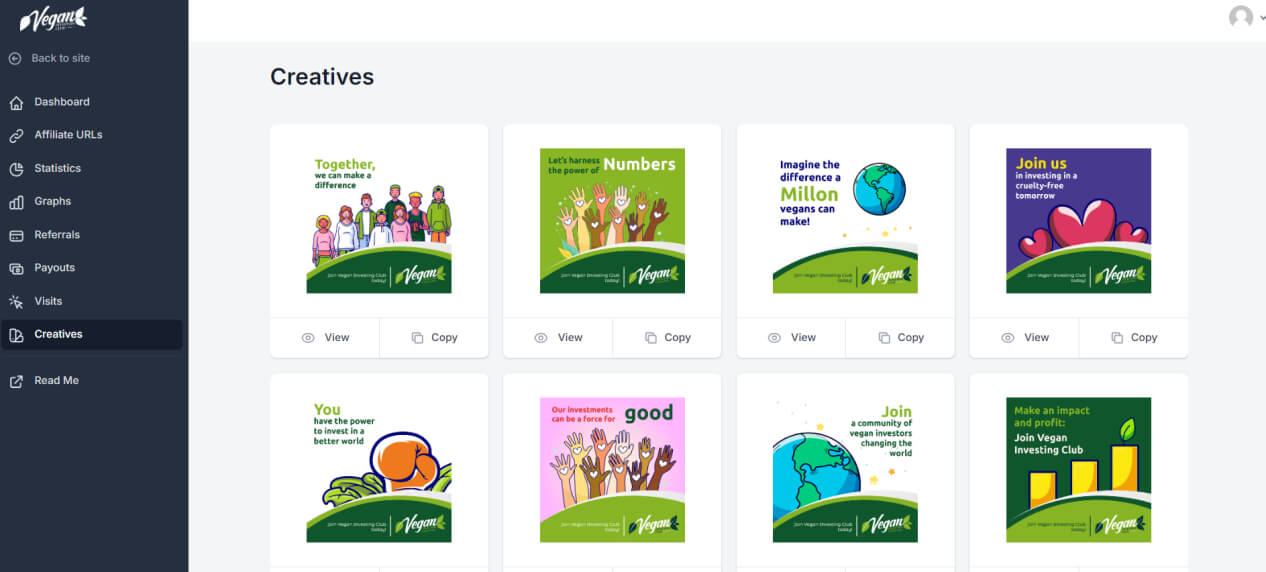This screenshot has width=1266, height=572.
Task: Click eye icon under the 'Power of Numbers' creative
Action: coord(541,338)
